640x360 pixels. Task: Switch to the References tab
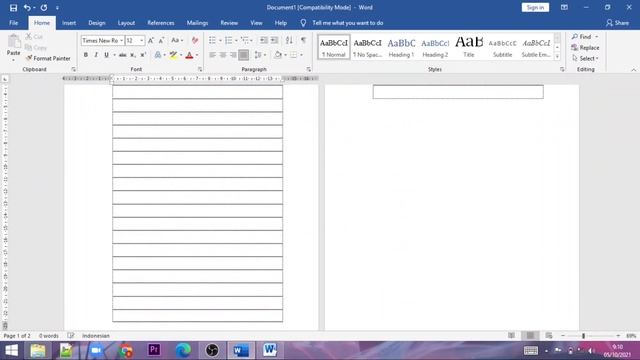click(161, 23)
